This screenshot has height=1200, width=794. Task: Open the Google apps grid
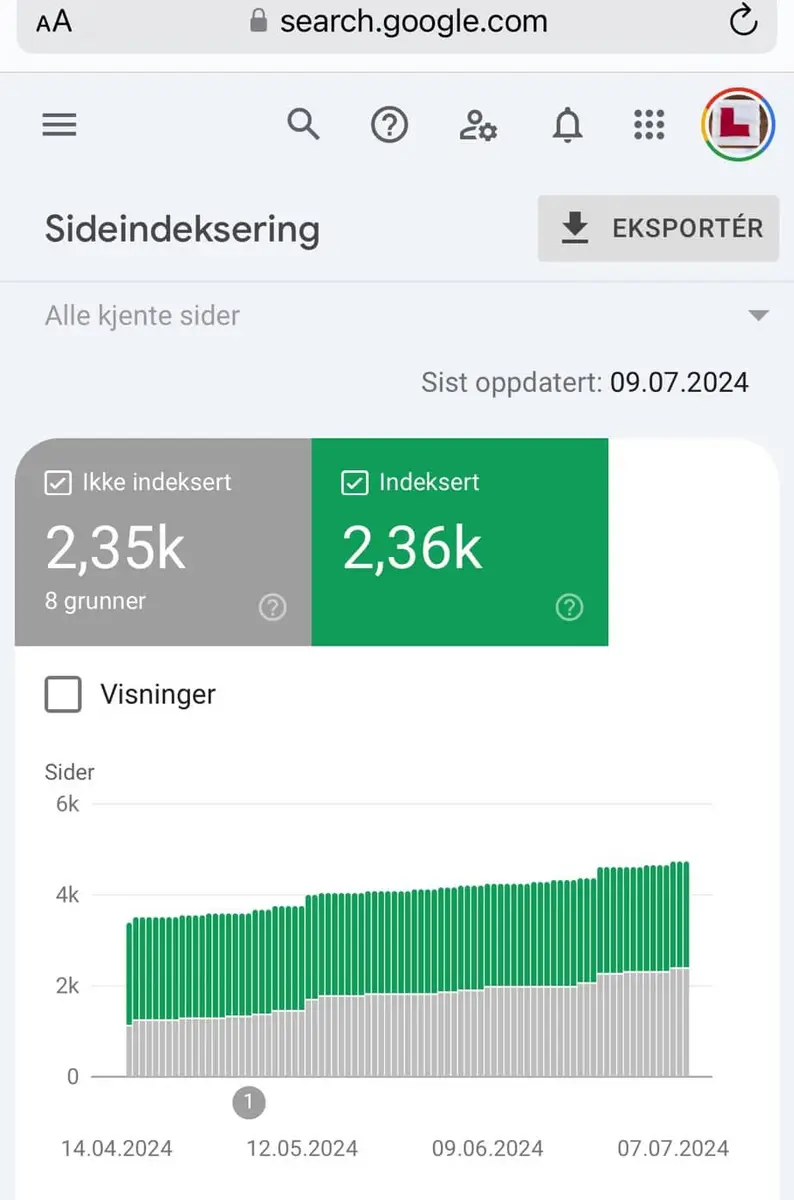tap(650, 125)
